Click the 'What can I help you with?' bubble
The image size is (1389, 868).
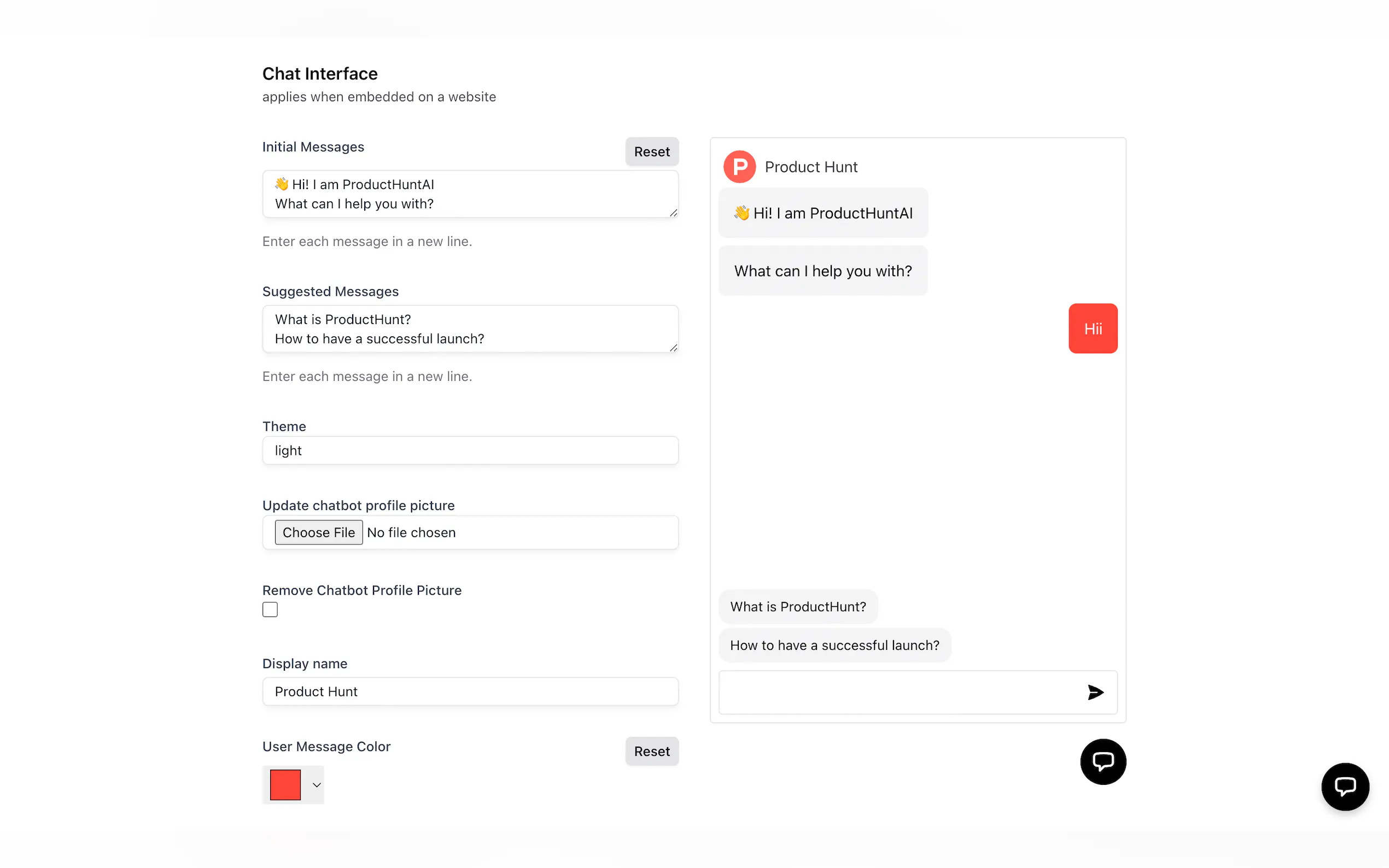(x=822, y=271)
